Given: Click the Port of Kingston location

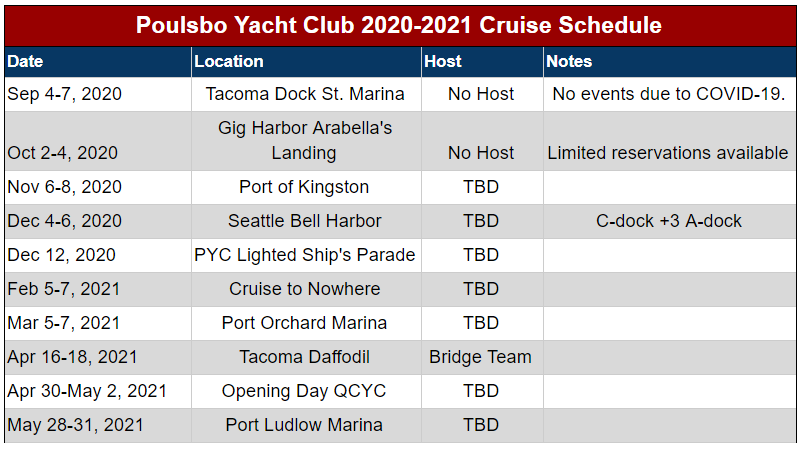Looking at the screenshot, I should 304,187.
